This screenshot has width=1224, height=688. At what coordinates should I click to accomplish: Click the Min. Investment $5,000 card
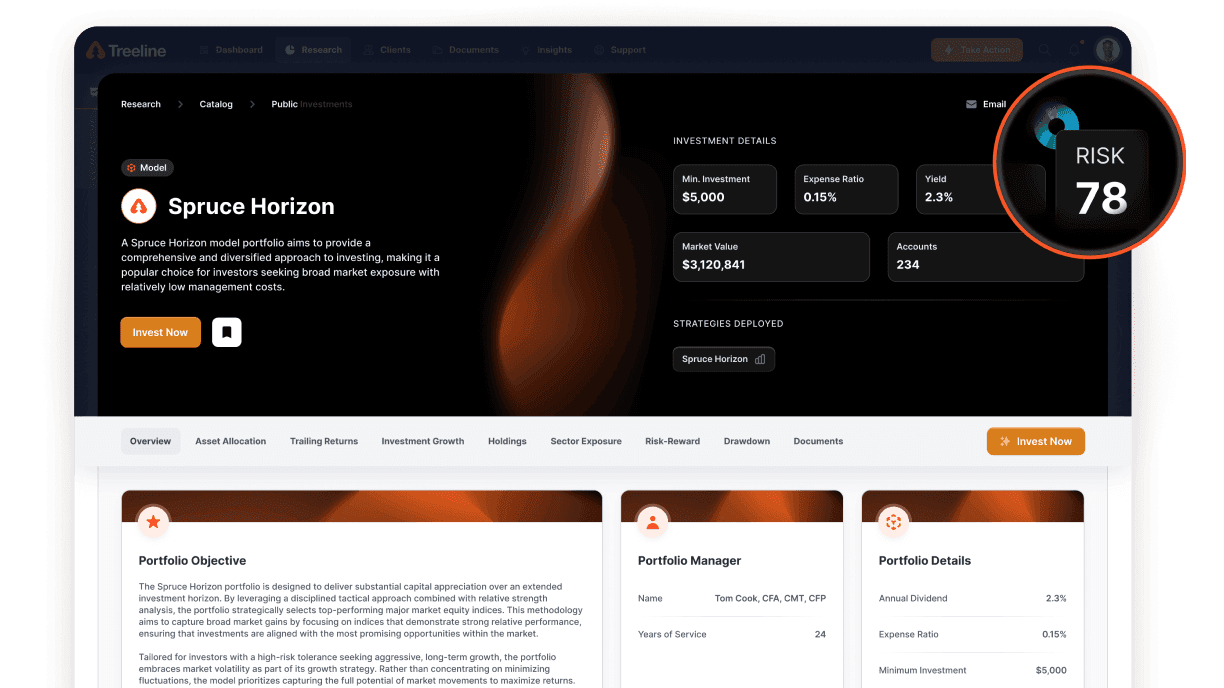[725, 189]
